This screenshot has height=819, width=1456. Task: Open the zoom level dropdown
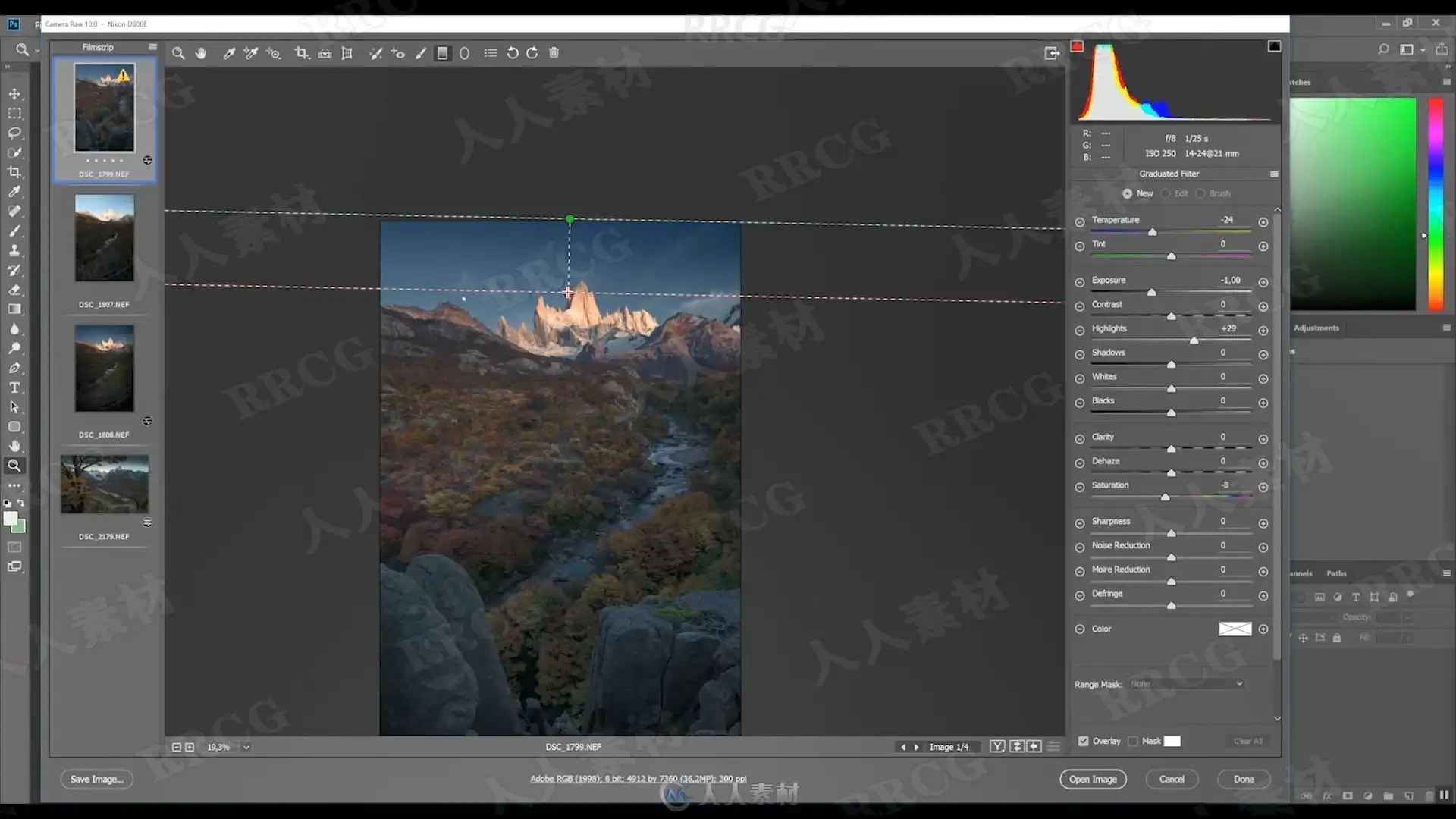point(246,747)
